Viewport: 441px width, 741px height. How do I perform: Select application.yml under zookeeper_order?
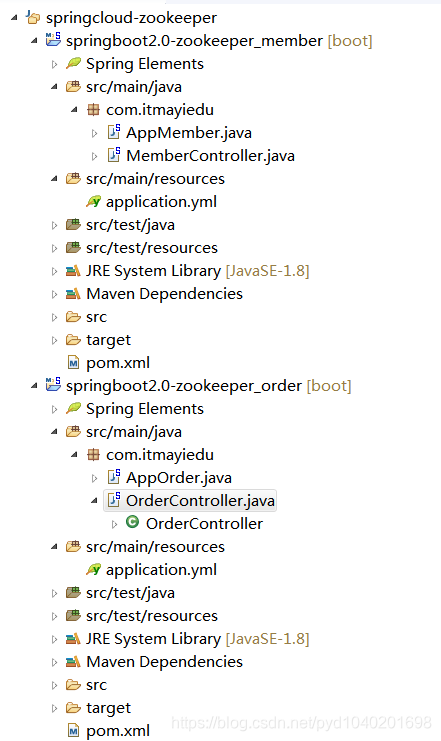point(161,570)
